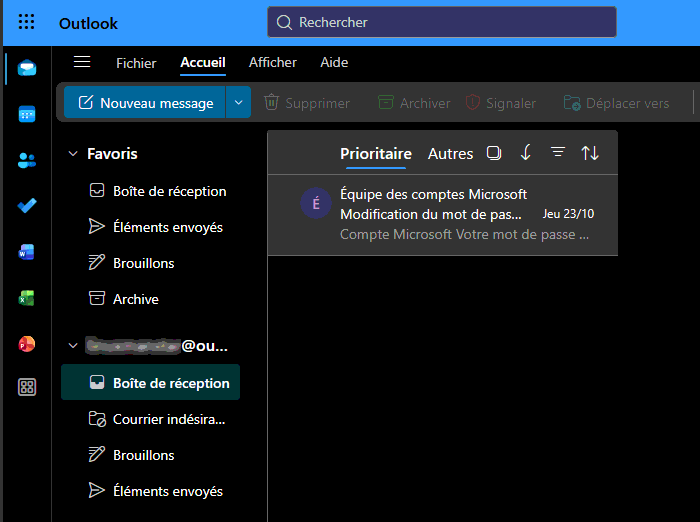
Task: Click inside the Rechercher search field
Action: pos(442,22)
